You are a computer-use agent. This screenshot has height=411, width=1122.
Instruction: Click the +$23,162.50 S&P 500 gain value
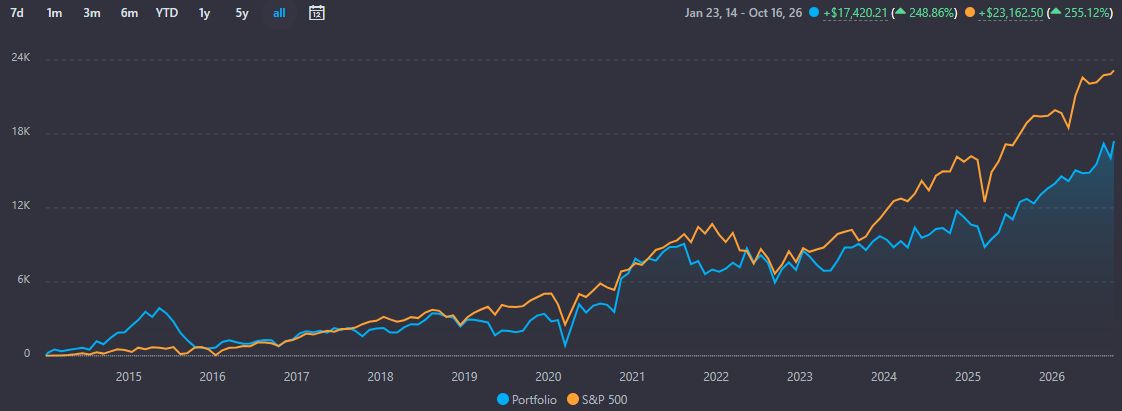1010,13
